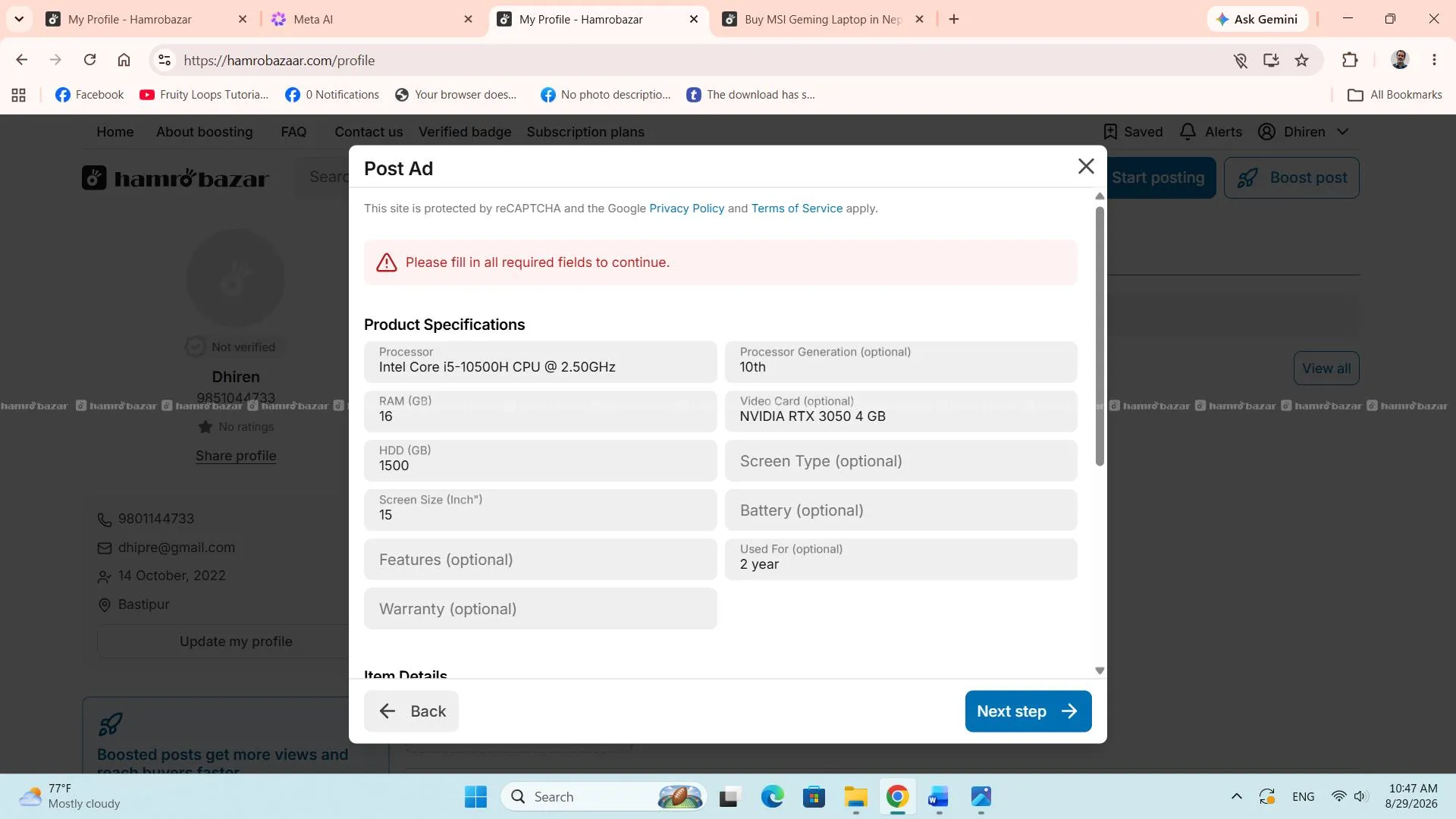This screenshot has height=819, width=1456.
Task: Open About boosting menu item
Action: [x=205, y=132]
